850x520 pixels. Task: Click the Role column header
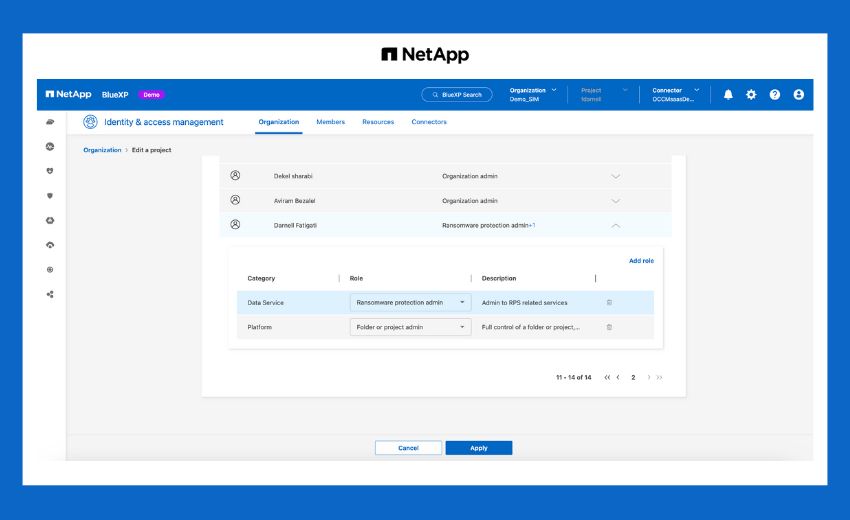[356, 278]
